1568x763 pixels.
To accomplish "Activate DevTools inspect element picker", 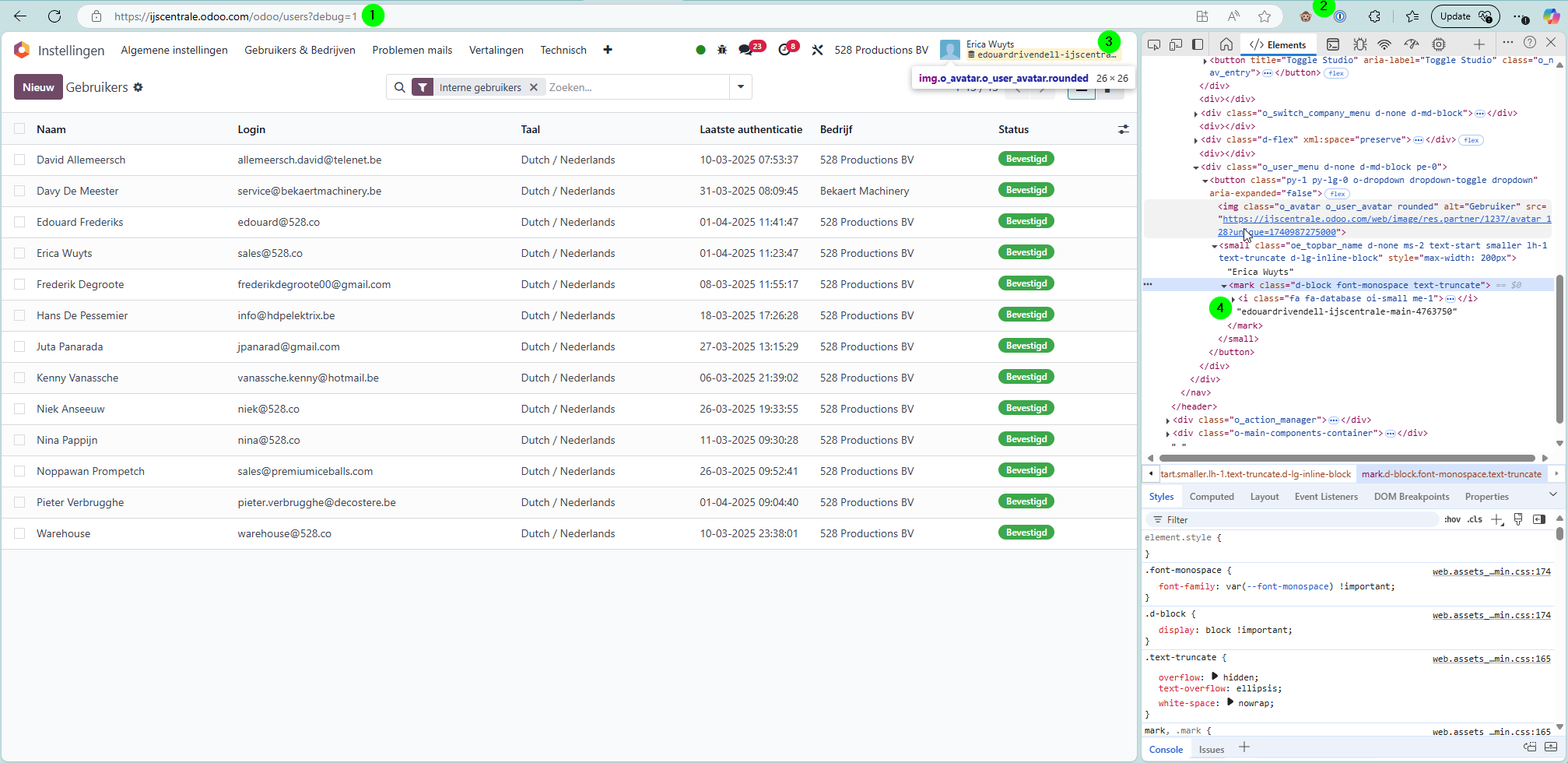I will (x=1154, y=44).
